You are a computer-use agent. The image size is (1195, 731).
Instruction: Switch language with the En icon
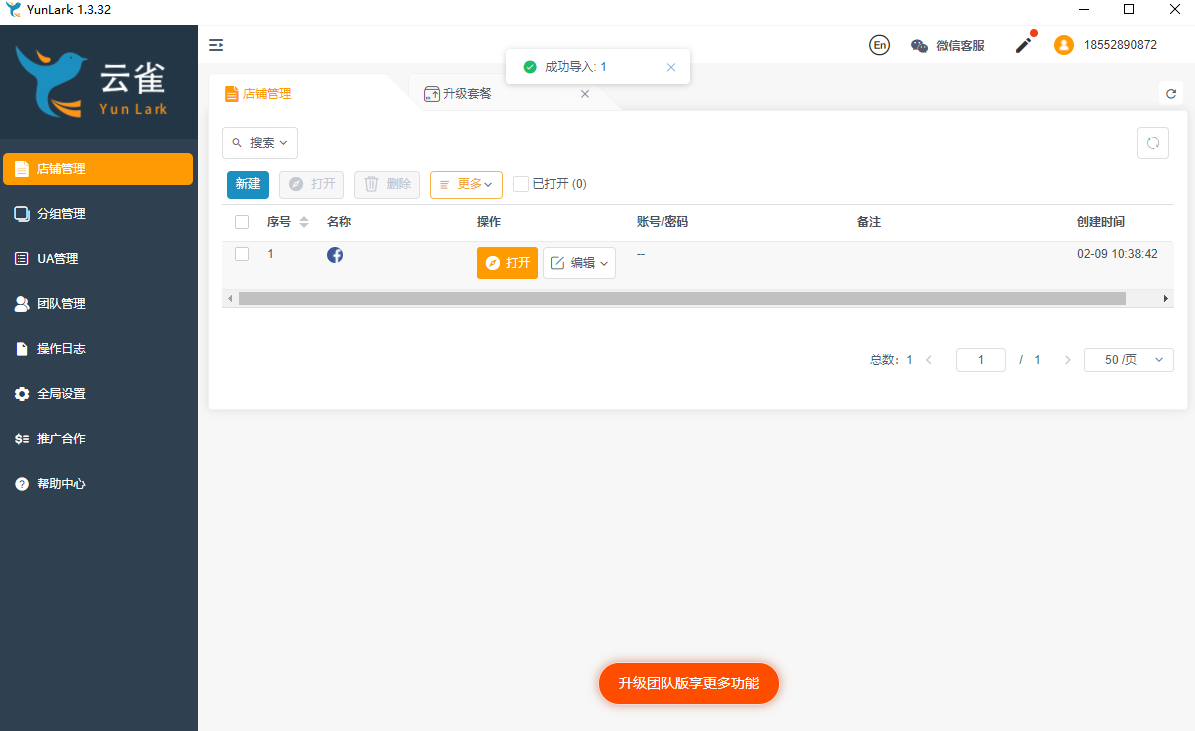tap(879, 45)
